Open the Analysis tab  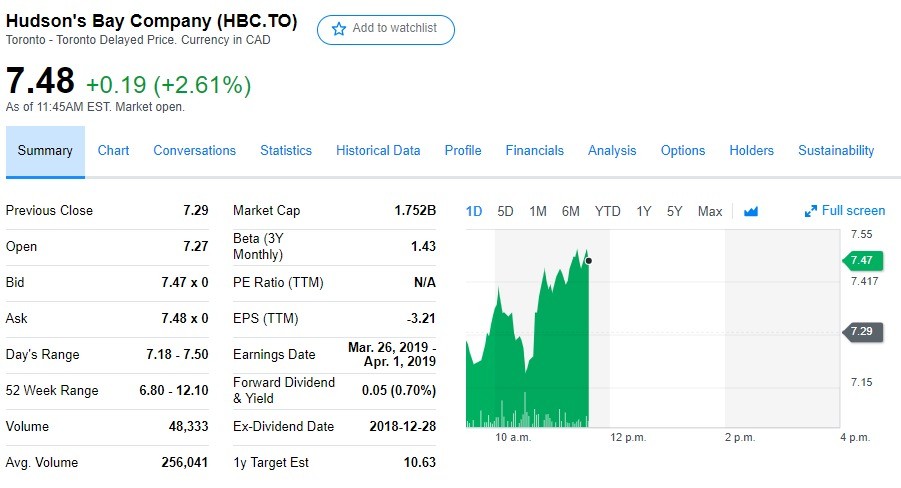pos(612,151)
